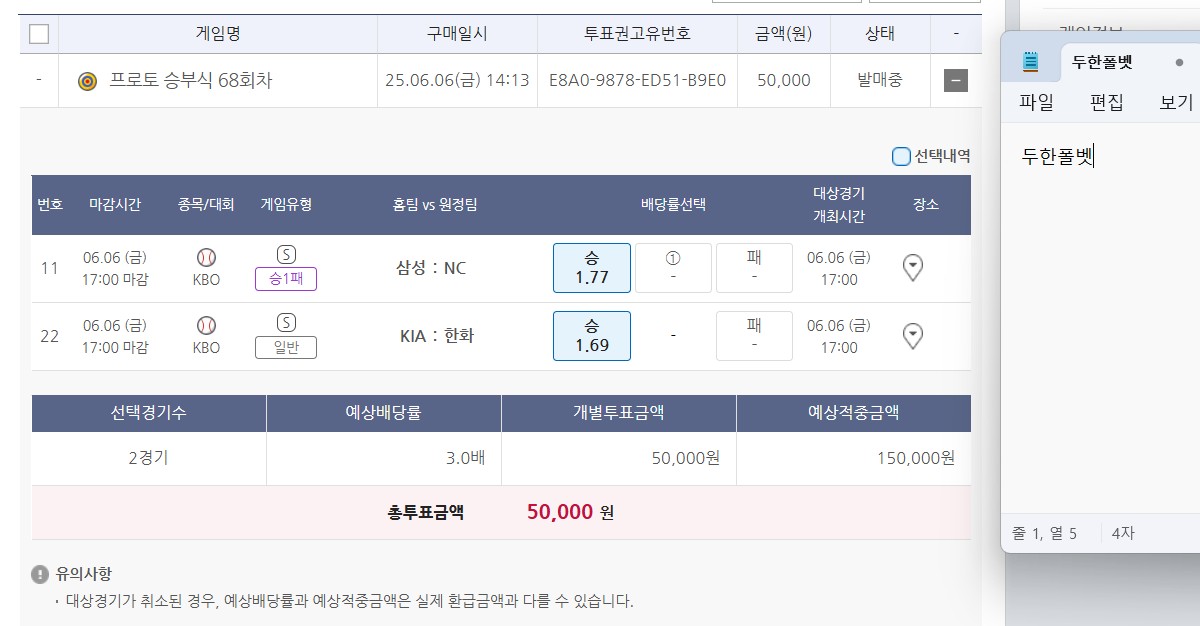Click the S badge on match 22
Screen dimensions: 1200x626
click(x=286, y=323)
